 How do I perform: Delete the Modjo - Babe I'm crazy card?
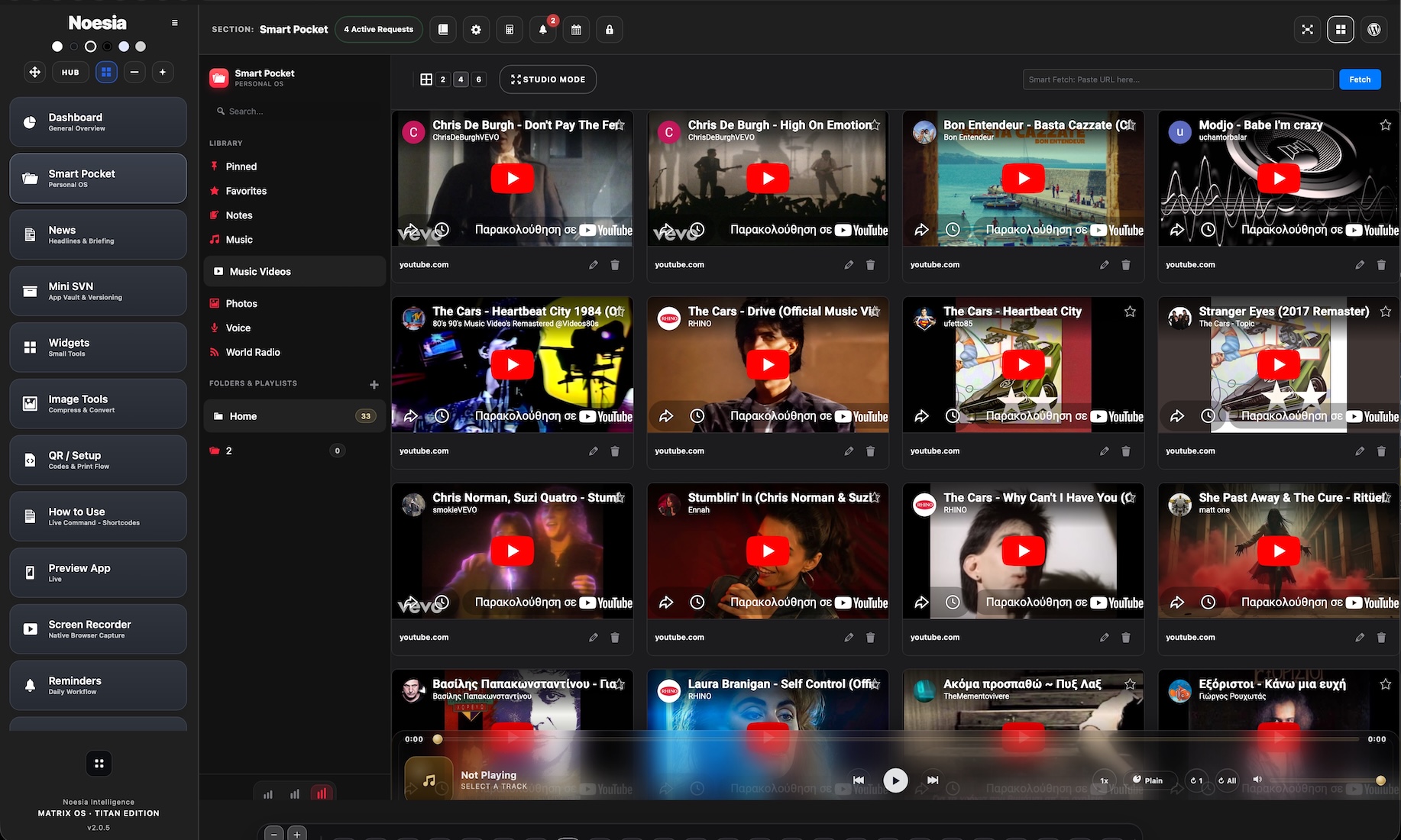tap(1381, 265)
